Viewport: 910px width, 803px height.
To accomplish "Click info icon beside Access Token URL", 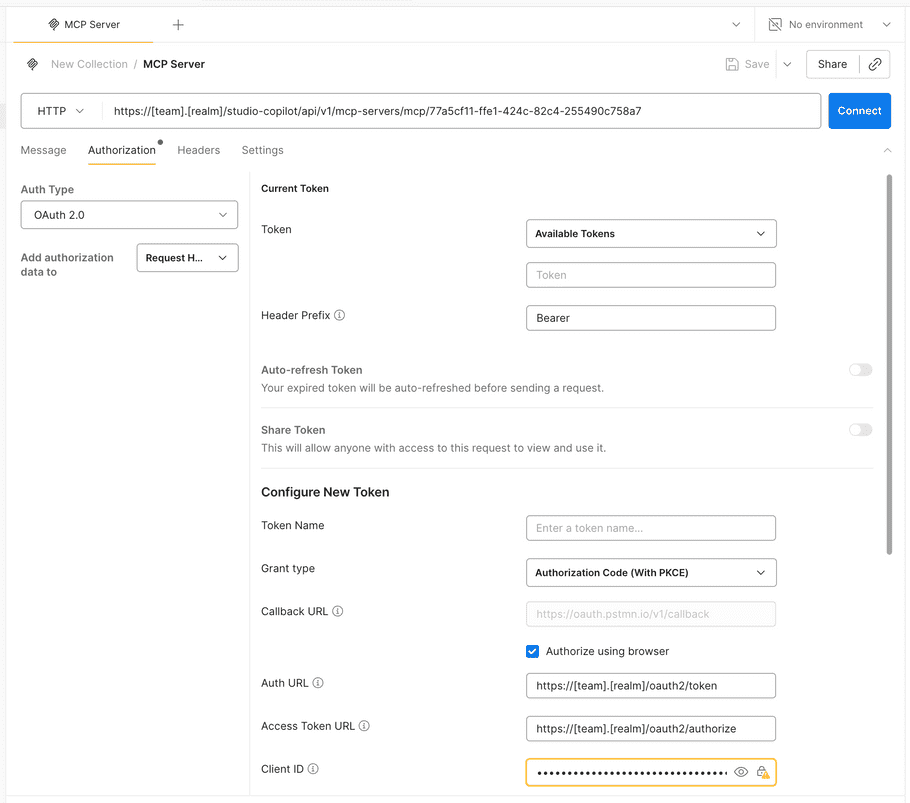I will pos(364,726).
